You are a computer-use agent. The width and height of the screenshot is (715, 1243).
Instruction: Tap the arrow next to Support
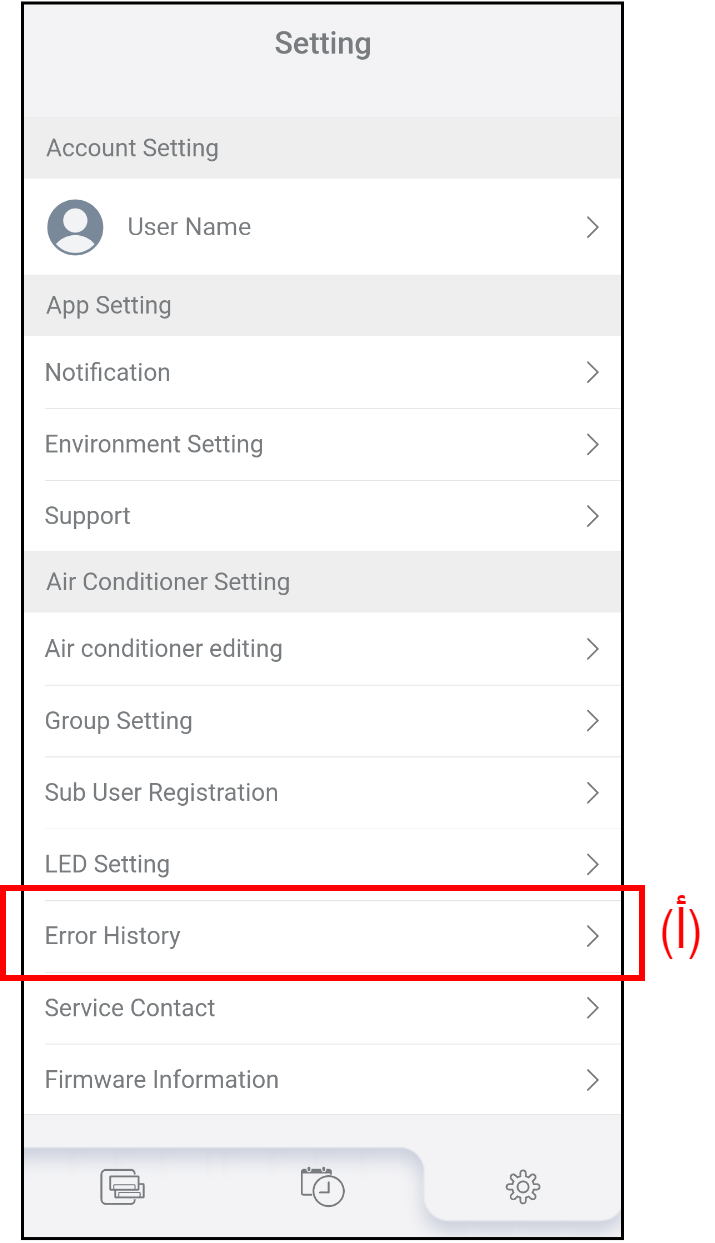[x=592, y=516]
